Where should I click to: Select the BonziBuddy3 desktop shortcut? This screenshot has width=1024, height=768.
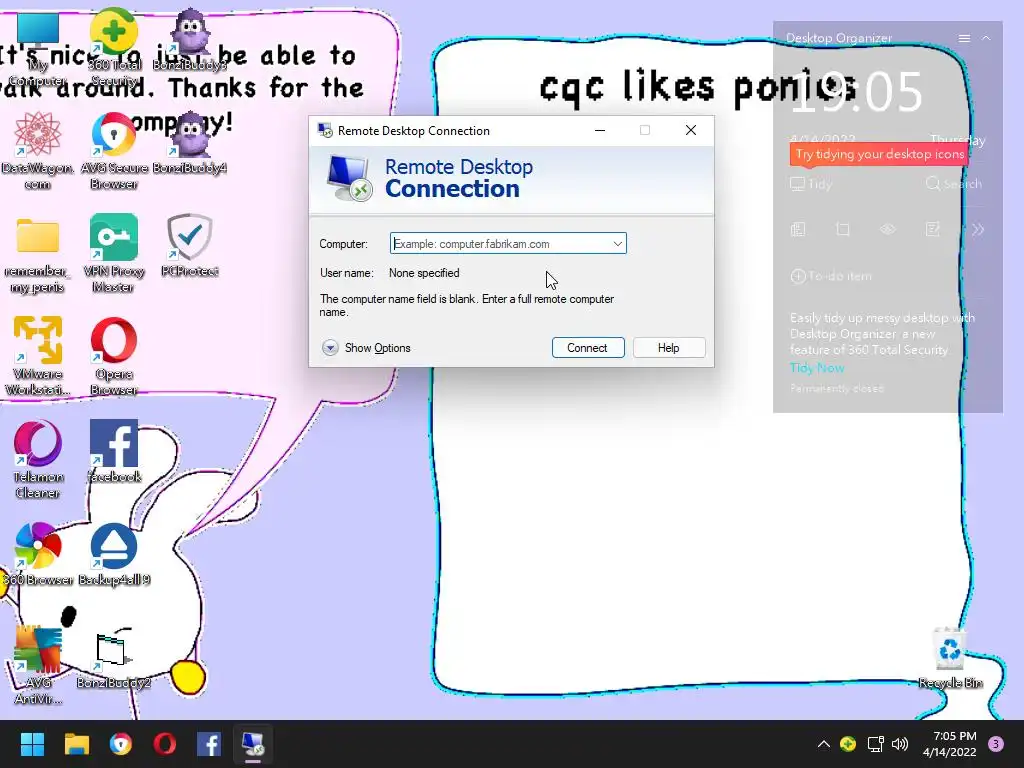(x=189, y=40)
